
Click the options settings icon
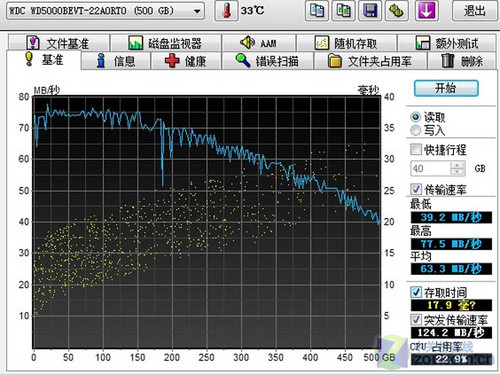(397, 11)
